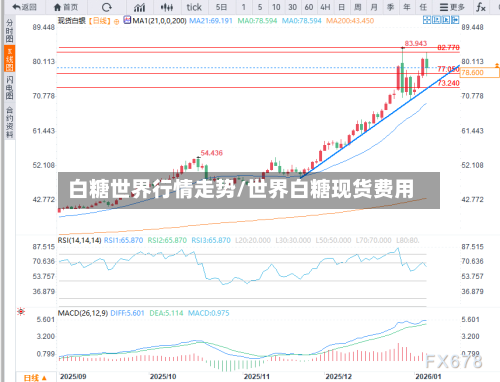Image resolution: width=500 pixels, height=382 pixels.
Task: Open the 首页 home page
Action: tap(66, 7)
